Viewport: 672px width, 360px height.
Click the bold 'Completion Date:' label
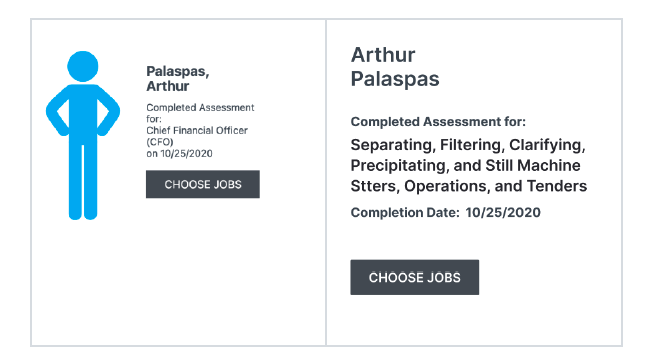click(x=405, y=213)
